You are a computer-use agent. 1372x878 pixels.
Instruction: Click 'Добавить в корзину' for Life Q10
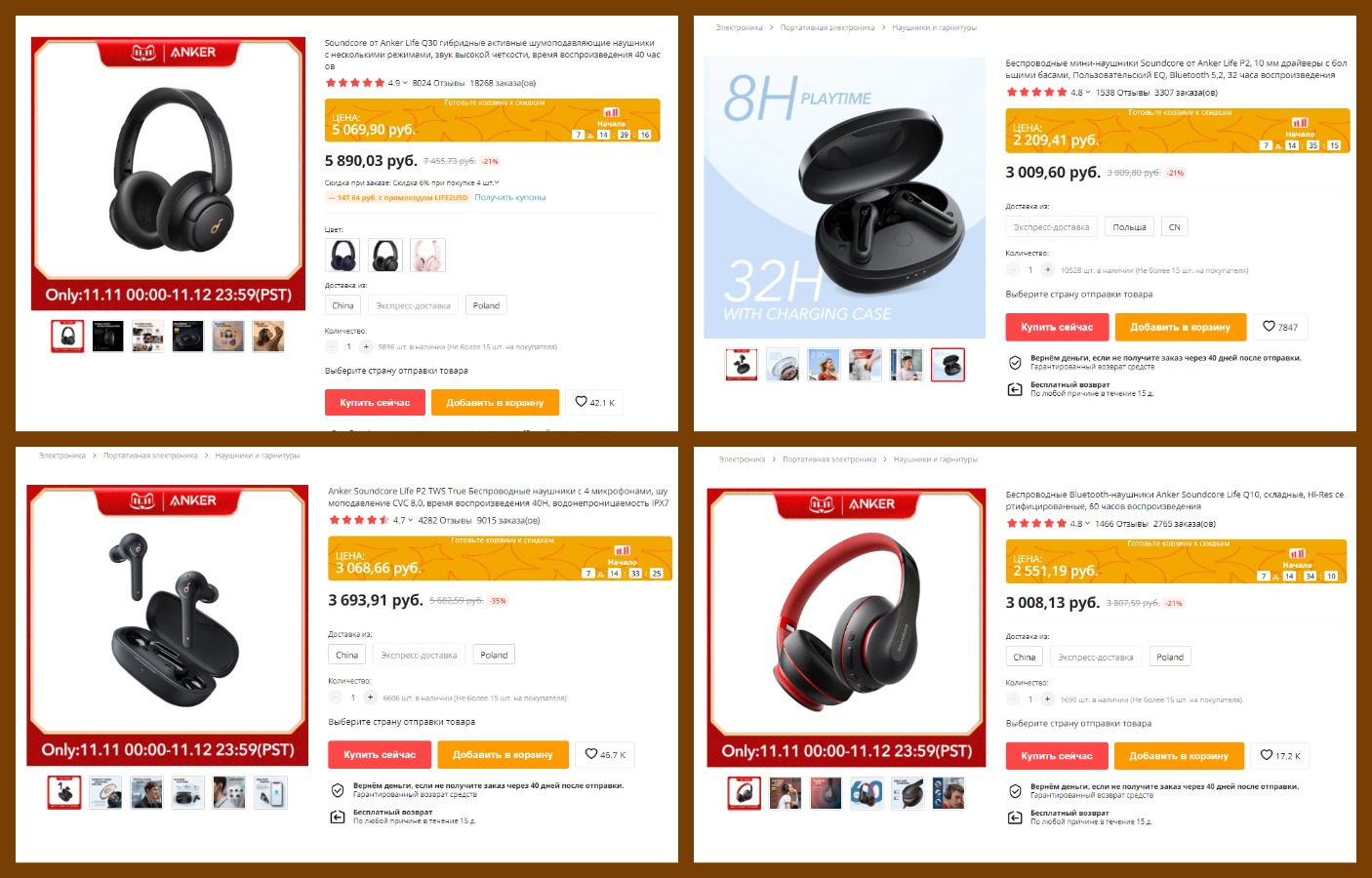[x=1179, y=755]
